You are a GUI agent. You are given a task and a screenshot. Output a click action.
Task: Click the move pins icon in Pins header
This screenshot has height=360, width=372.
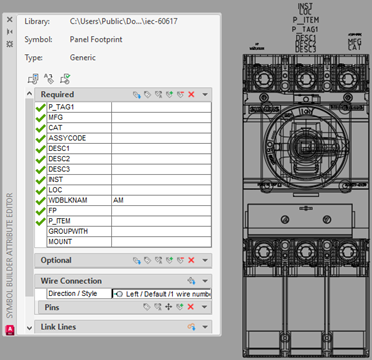click(169, 307)
